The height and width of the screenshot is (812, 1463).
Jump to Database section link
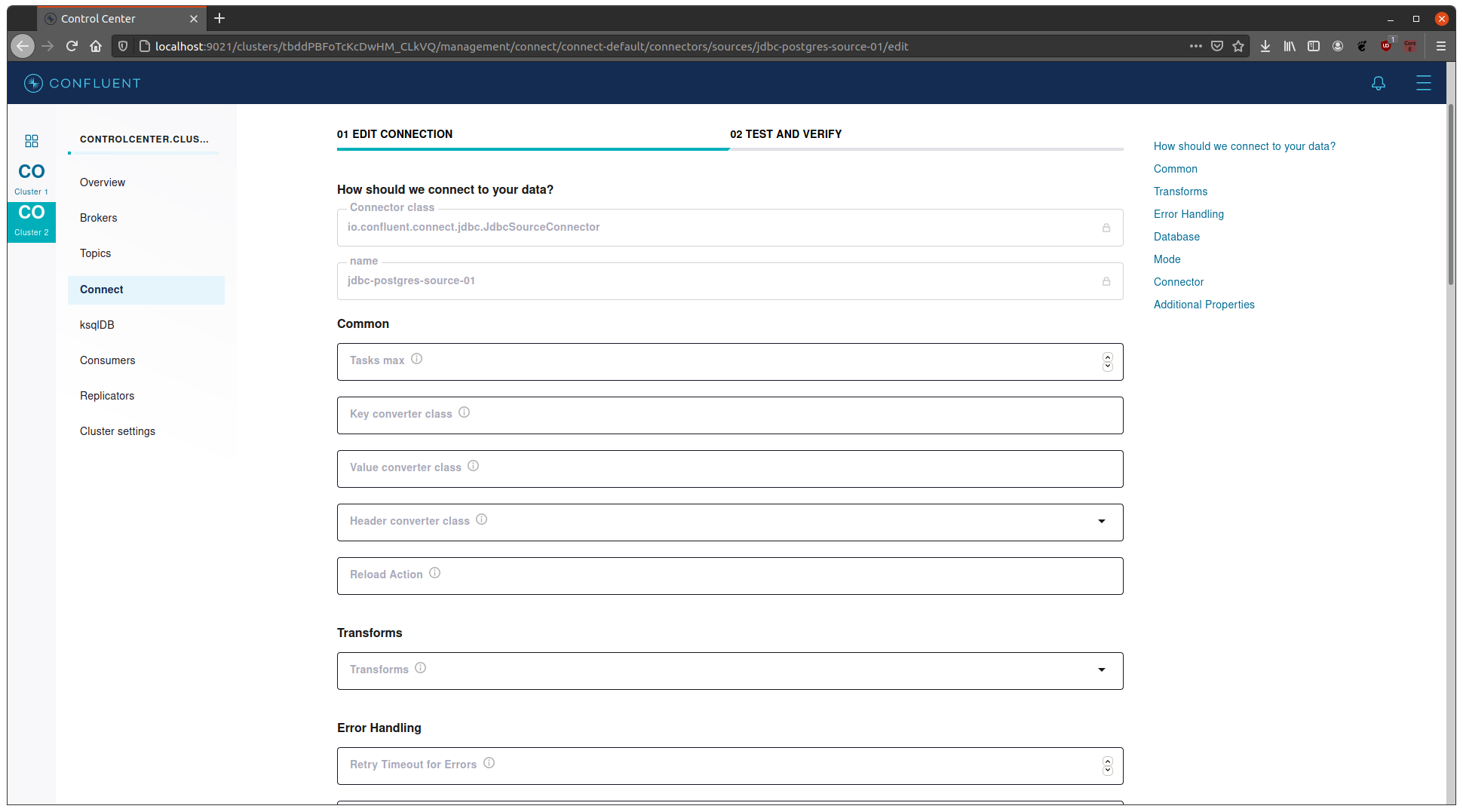point(1176,237)
